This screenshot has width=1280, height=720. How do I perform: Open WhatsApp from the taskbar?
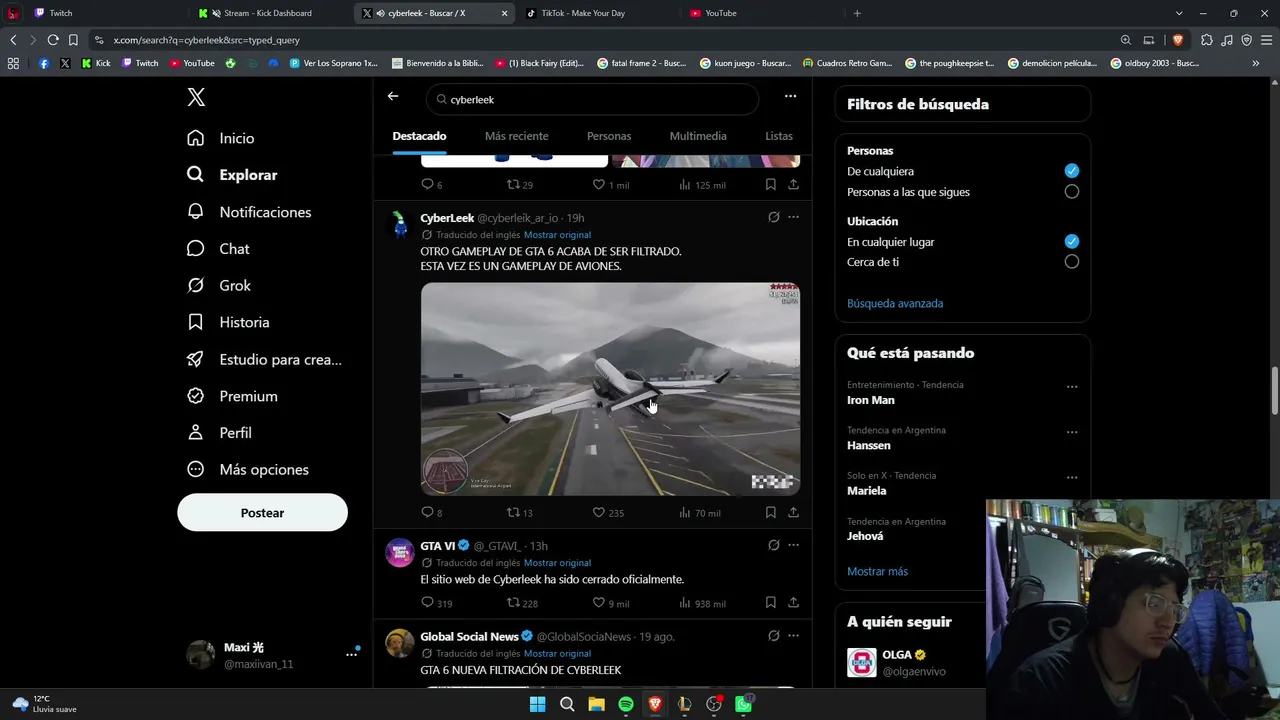743,704
